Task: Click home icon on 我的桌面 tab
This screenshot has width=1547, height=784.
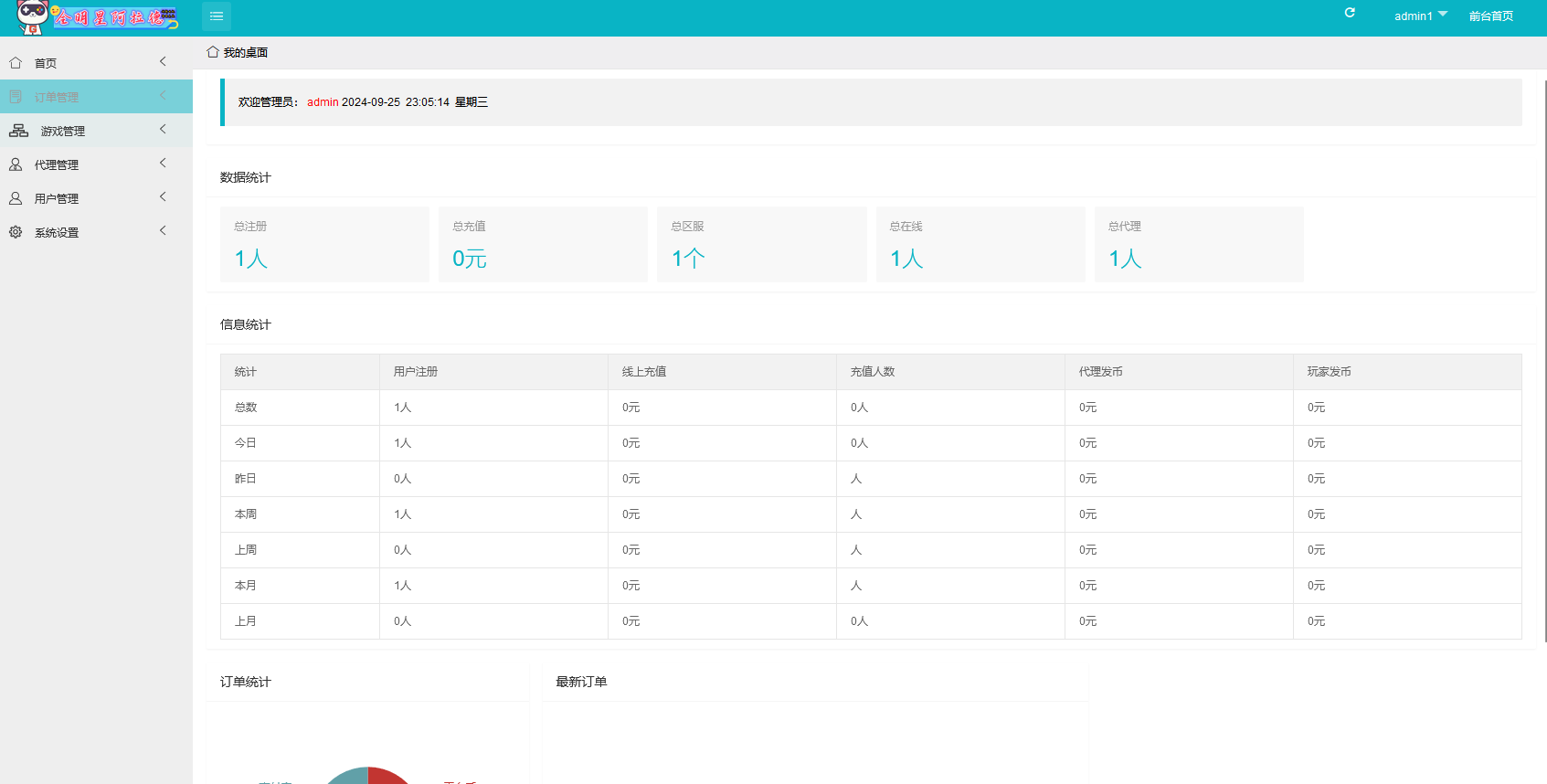Action: (x=213, y=52)
